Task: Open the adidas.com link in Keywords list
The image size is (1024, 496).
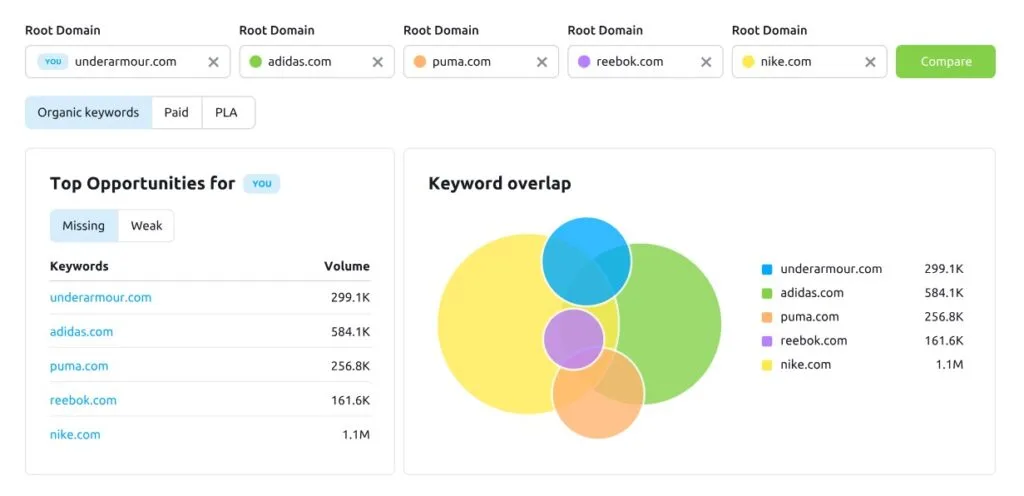Action: [x=81, y=332]
